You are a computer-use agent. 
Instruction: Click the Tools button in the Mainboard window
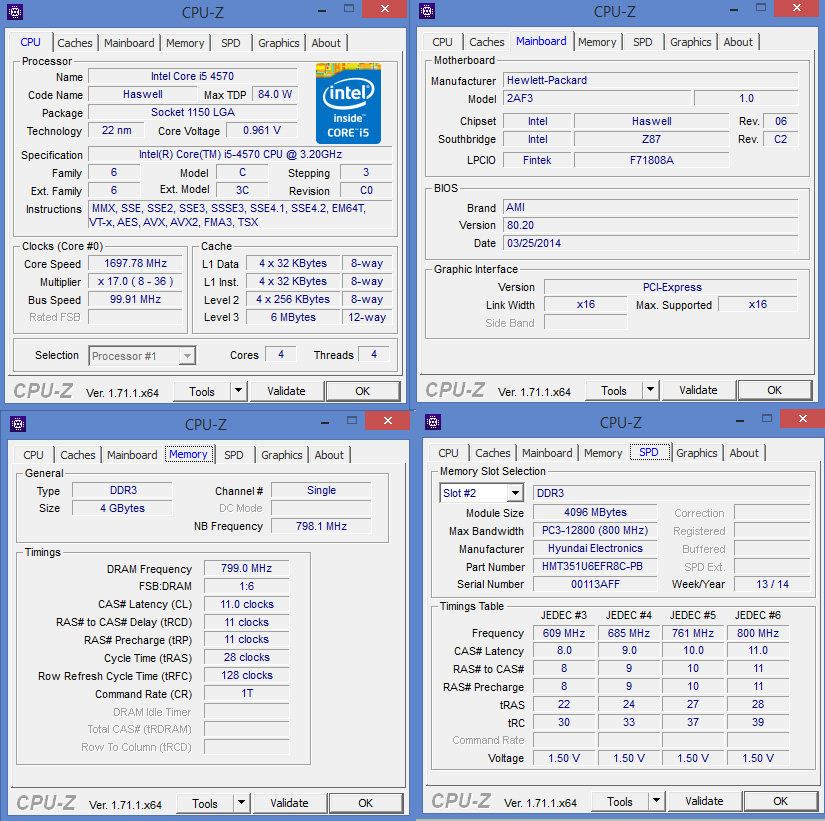[x=613, y=391]
